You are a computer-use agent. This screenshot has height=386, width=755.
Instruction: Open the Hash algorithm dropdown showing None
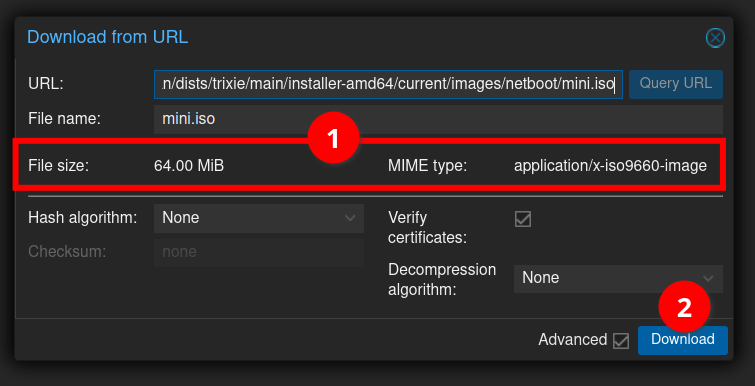[x=259, y=218]
